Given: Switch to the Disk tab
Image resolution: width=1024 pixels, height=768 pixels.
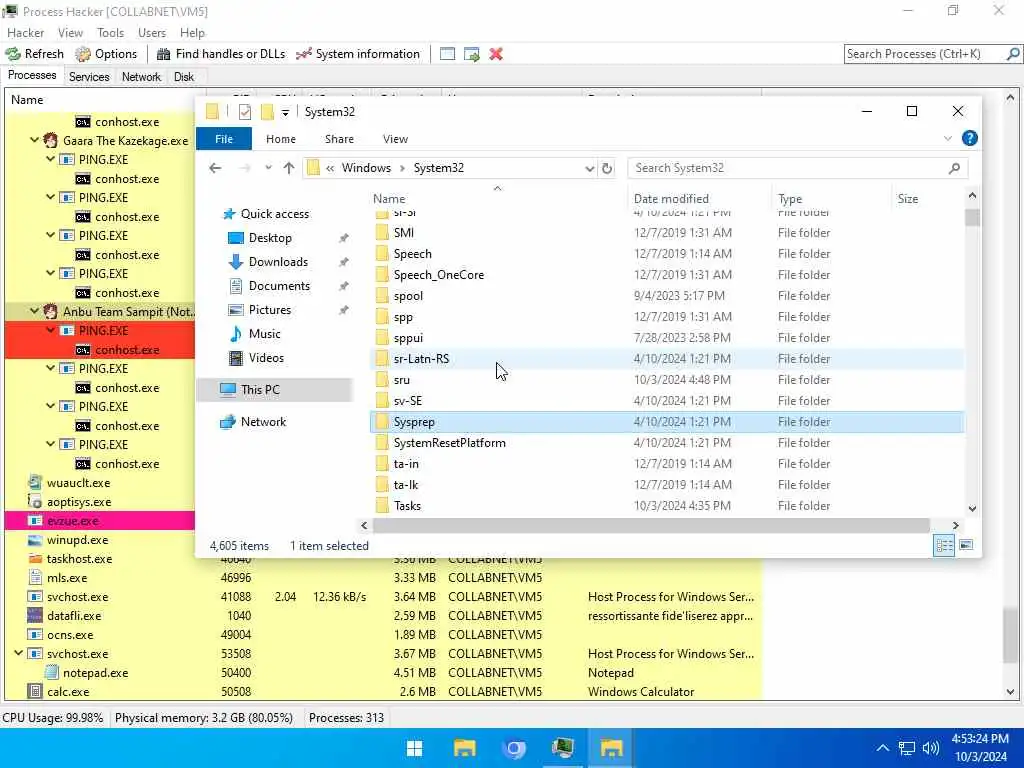Looking at the screenshot, I should click(x=184, y=76).
